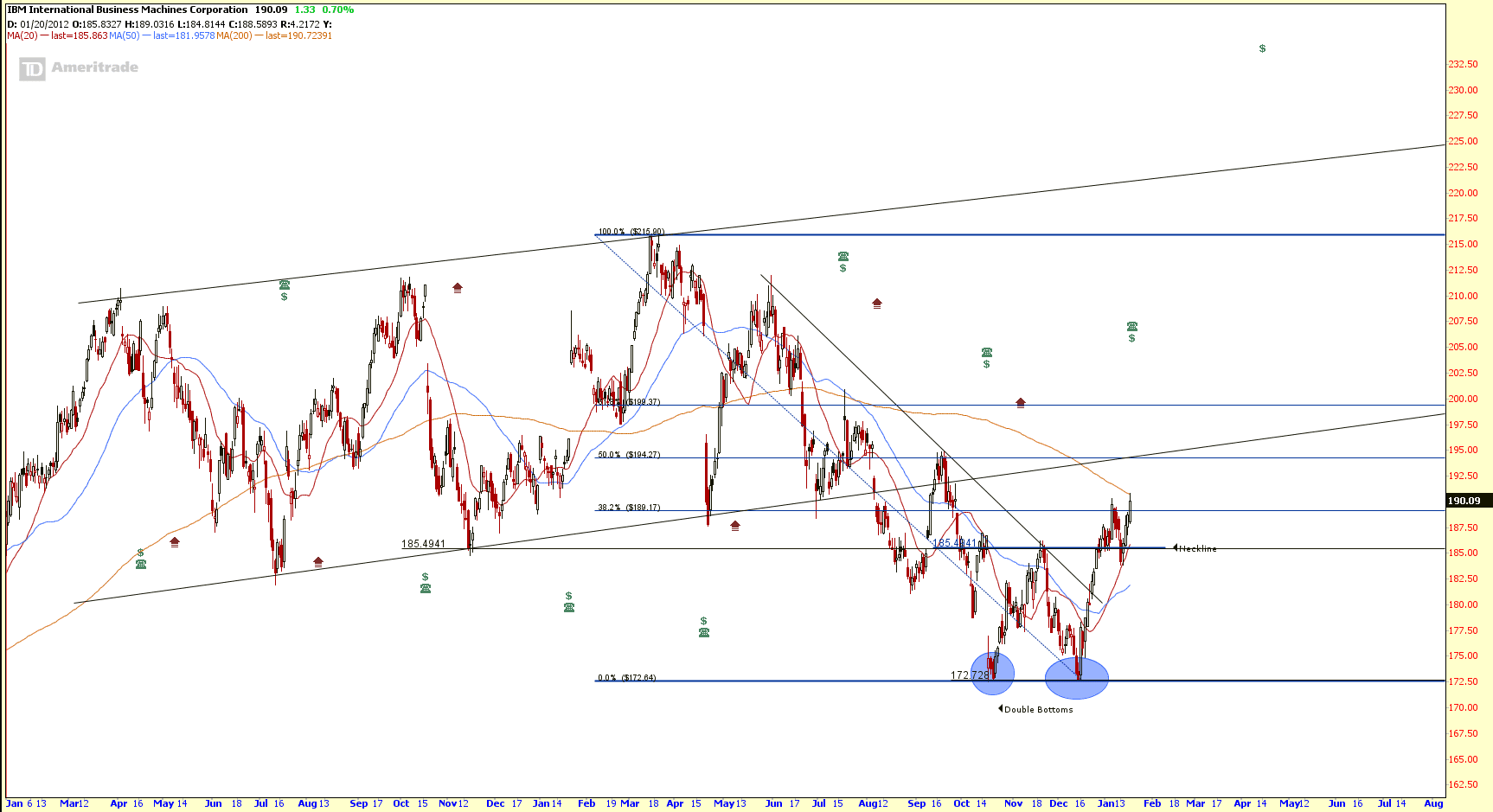Image resolution: width=1493 pixels, height=812 pixels.
Task: Click the Neckline annotation text
Action: pos(1198,548)
